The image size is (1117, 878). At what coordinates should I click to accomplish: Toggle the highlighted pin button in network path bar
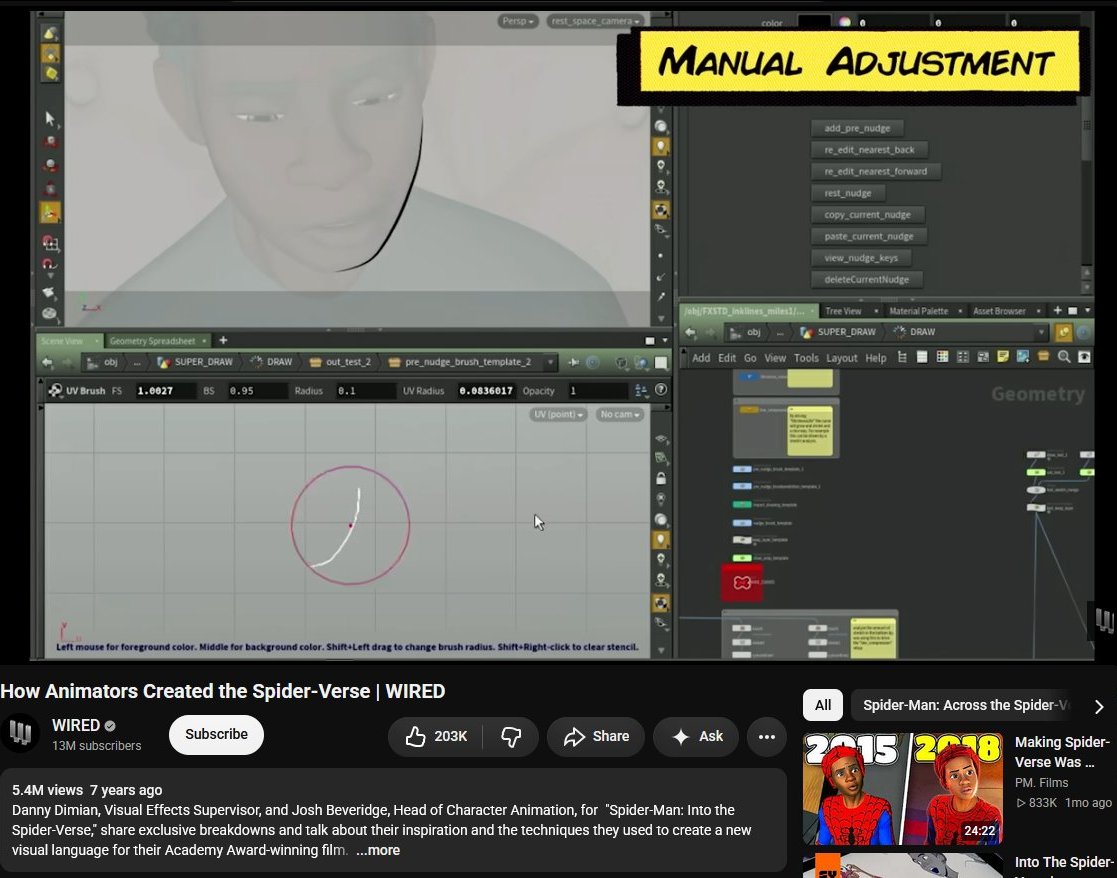click(1064, 332)
